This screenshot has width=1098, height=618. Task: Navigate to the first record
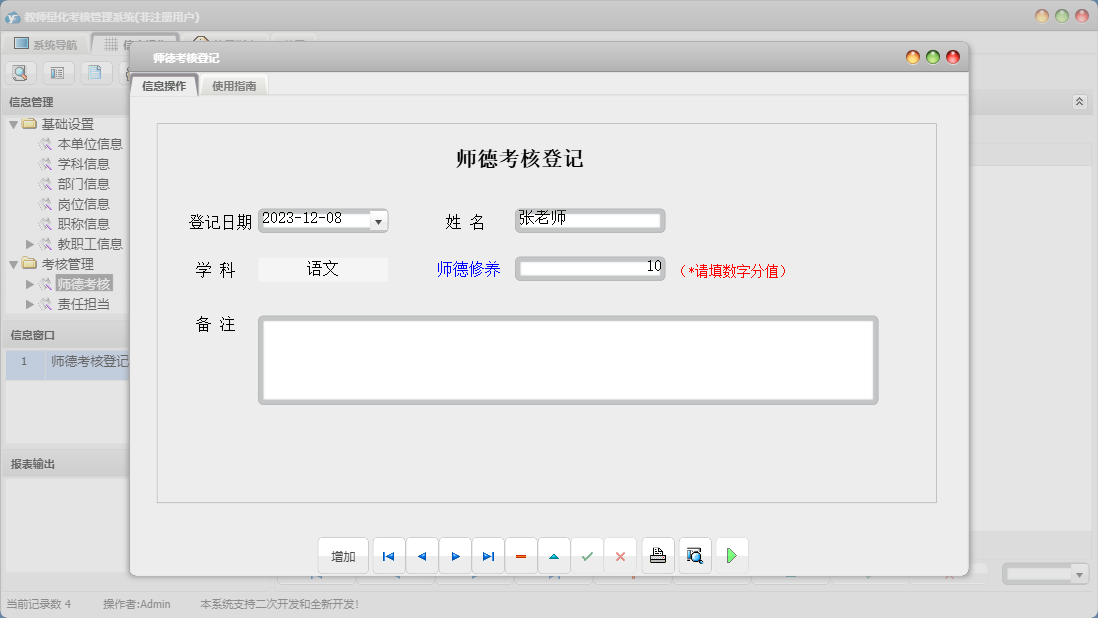pyautogui.click(x=388, y=555)
